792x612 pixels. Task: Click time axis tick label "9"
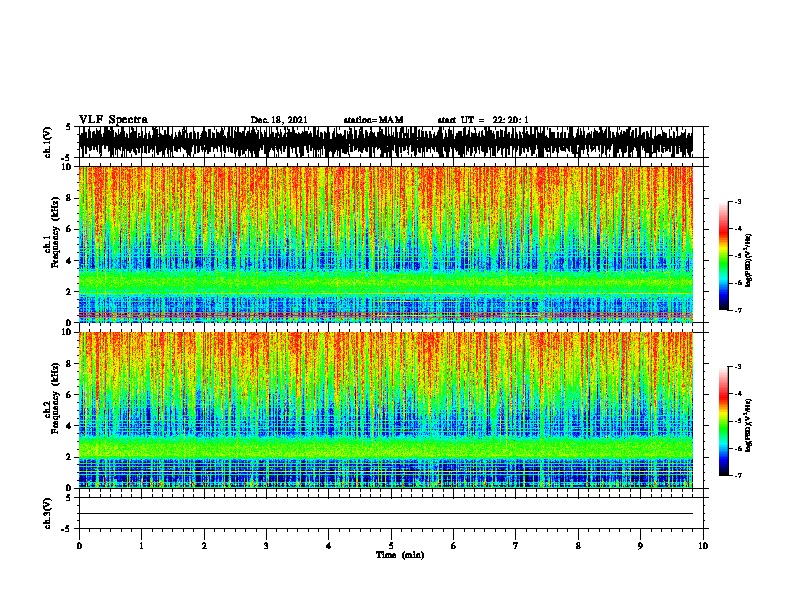(x=640, y=546)
